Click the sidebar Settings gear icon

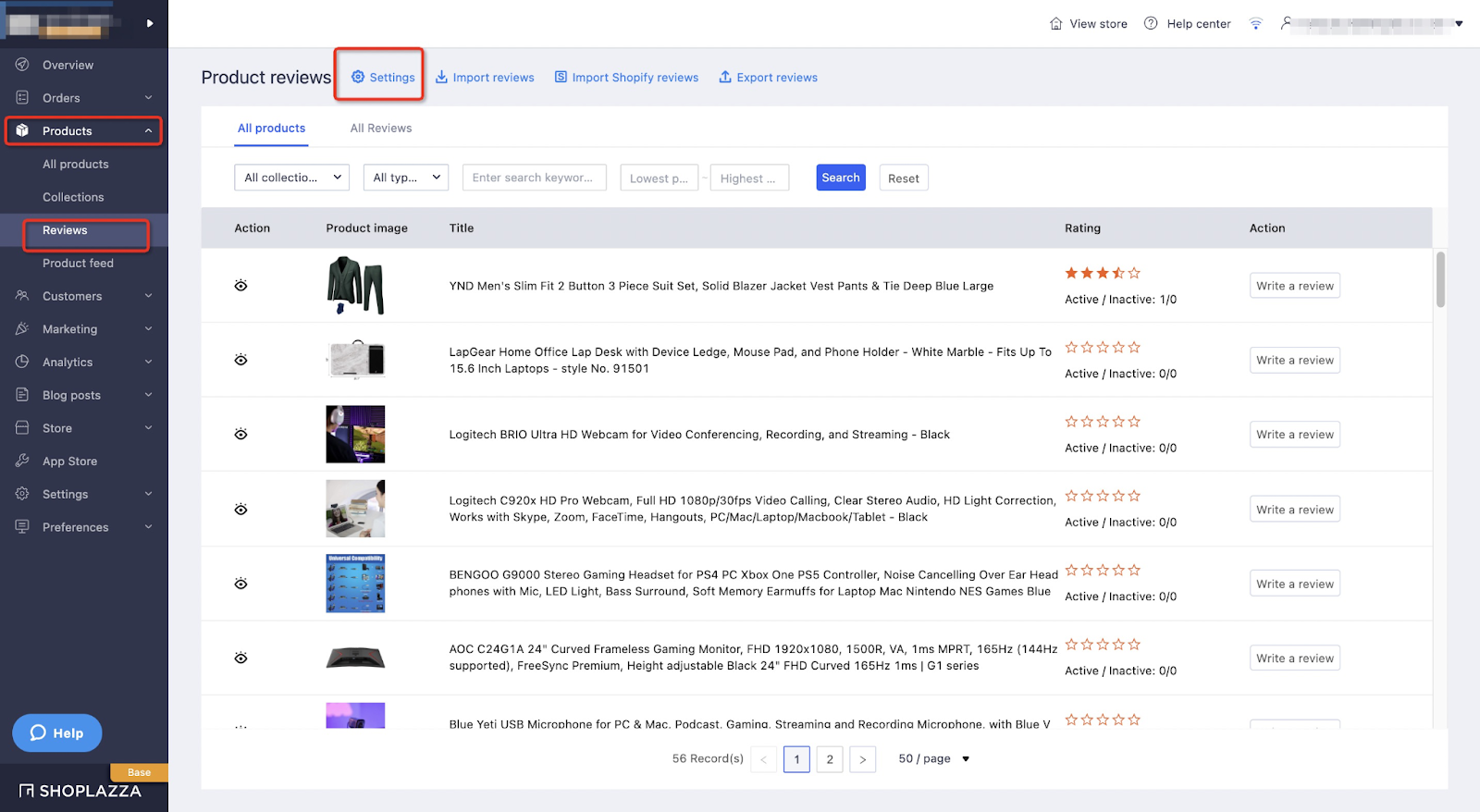(22, 494)
